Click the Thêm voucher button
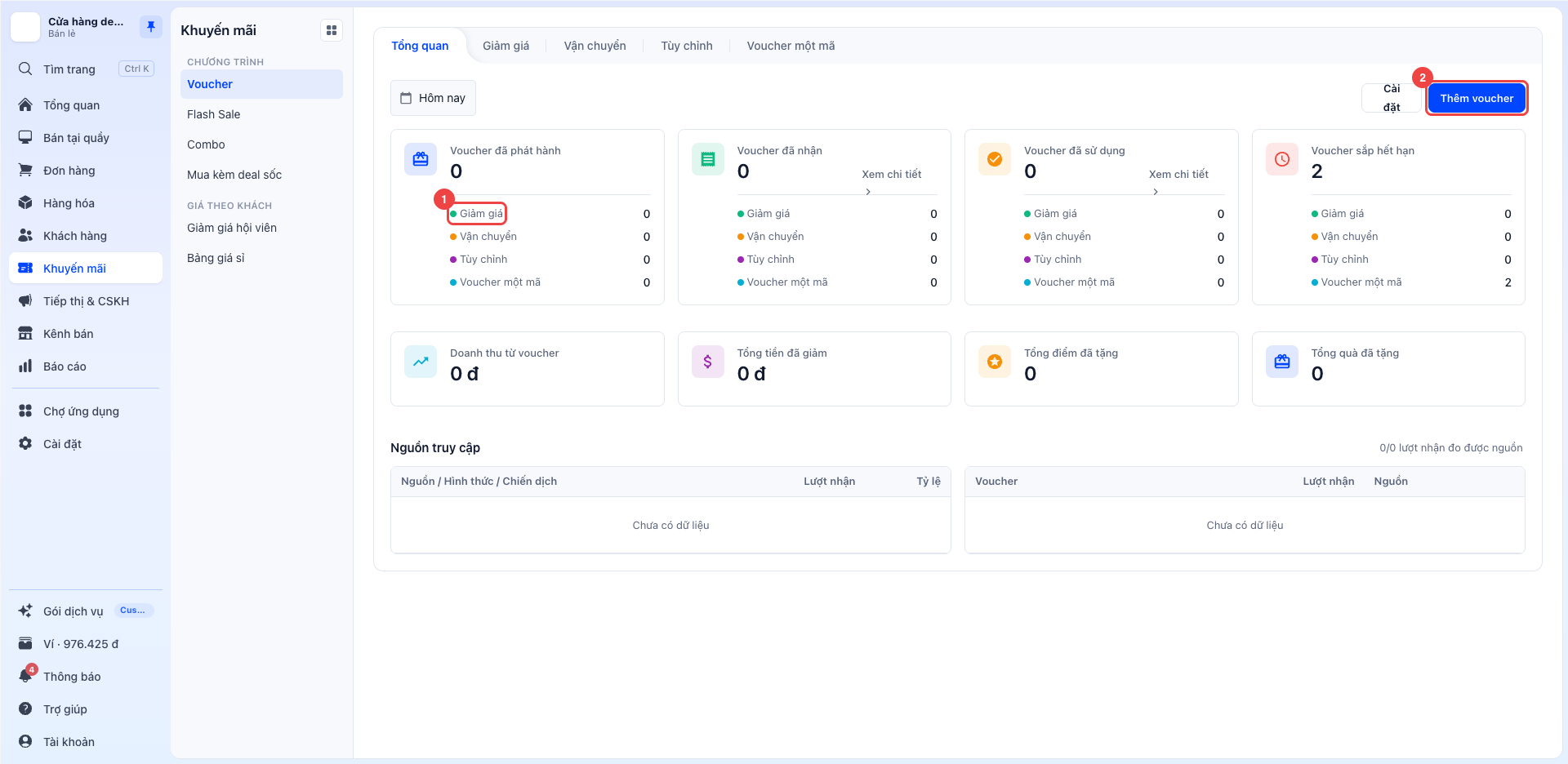 click(1477, 98)
